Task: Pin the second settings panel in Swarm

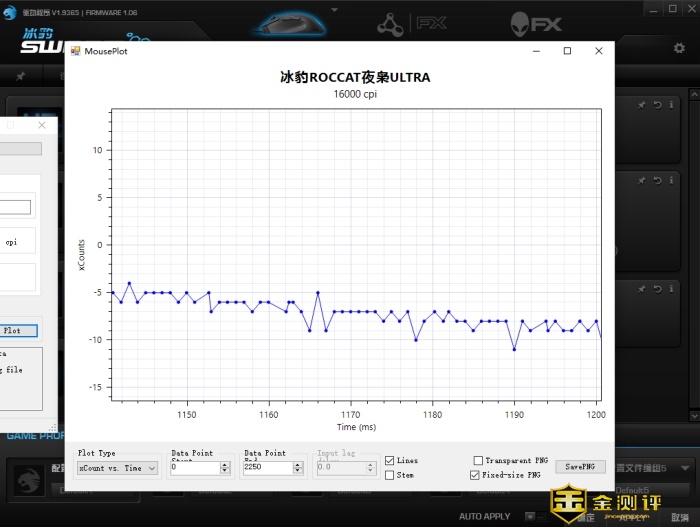Action: tap(642, 180)
